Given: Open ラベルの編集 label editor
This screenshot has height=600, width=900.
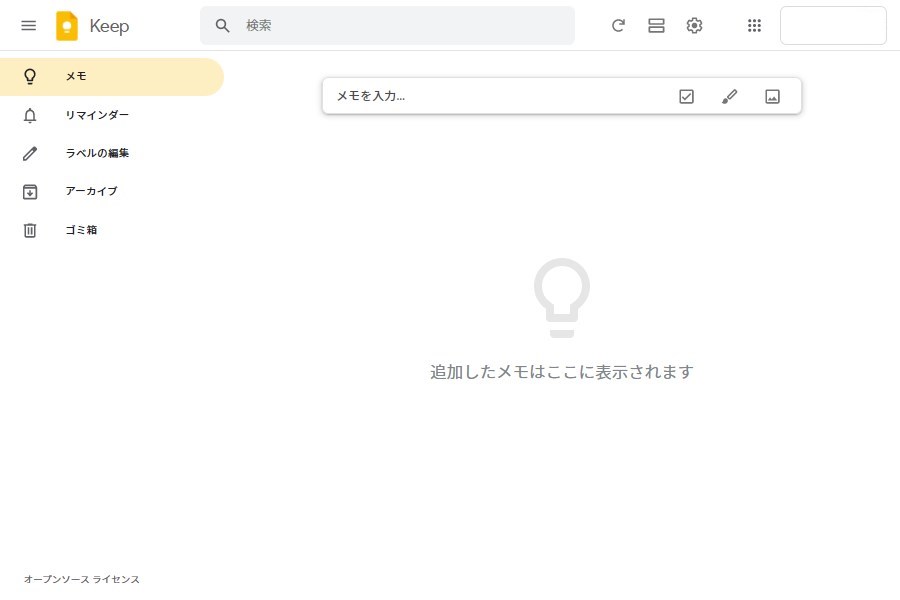Looking at the screenshot, I should coord(97,153).
